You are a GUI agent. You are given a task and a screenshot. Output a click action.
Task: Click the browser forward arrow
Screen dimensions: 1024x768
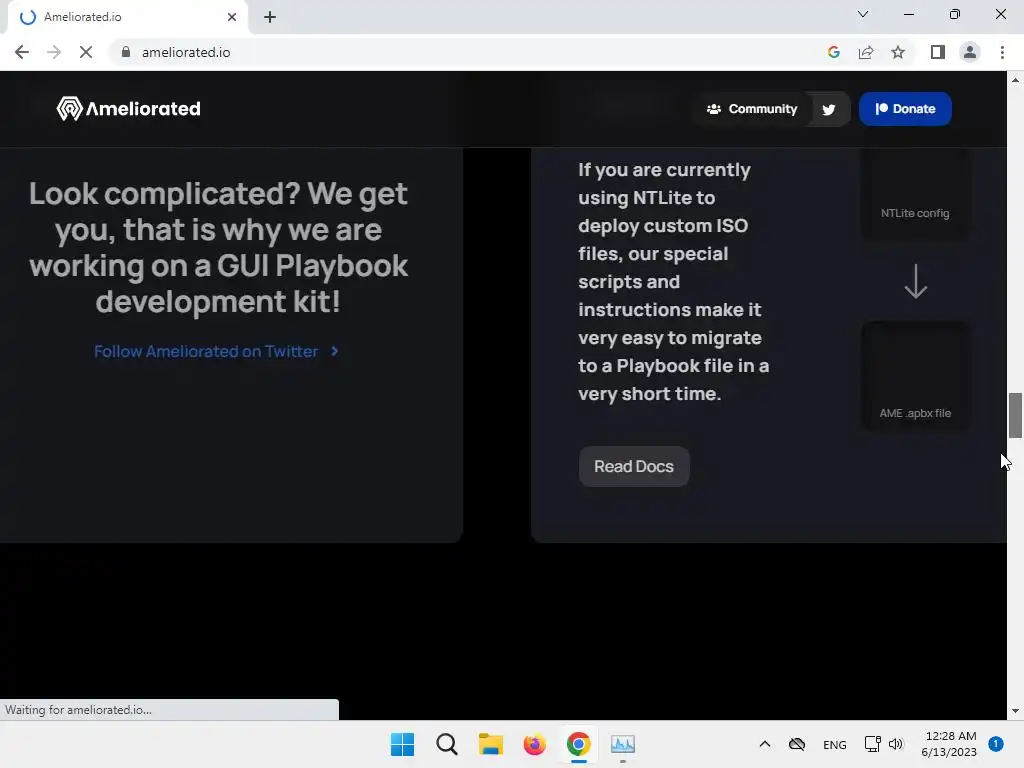[x=54, y=52]
